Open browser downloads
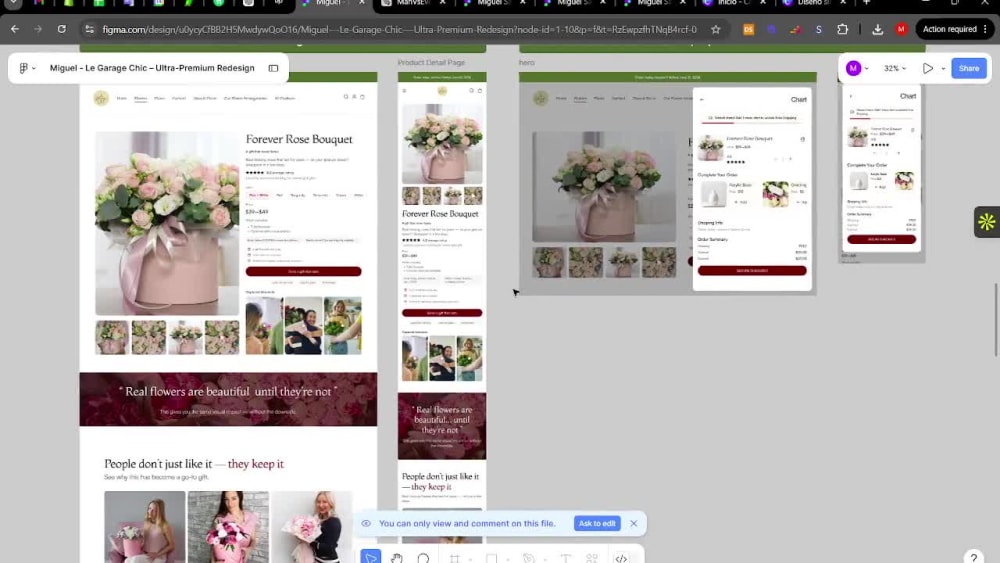Image resolution: width=1000 pixels, height=563 pixels. tap(878, 29)
